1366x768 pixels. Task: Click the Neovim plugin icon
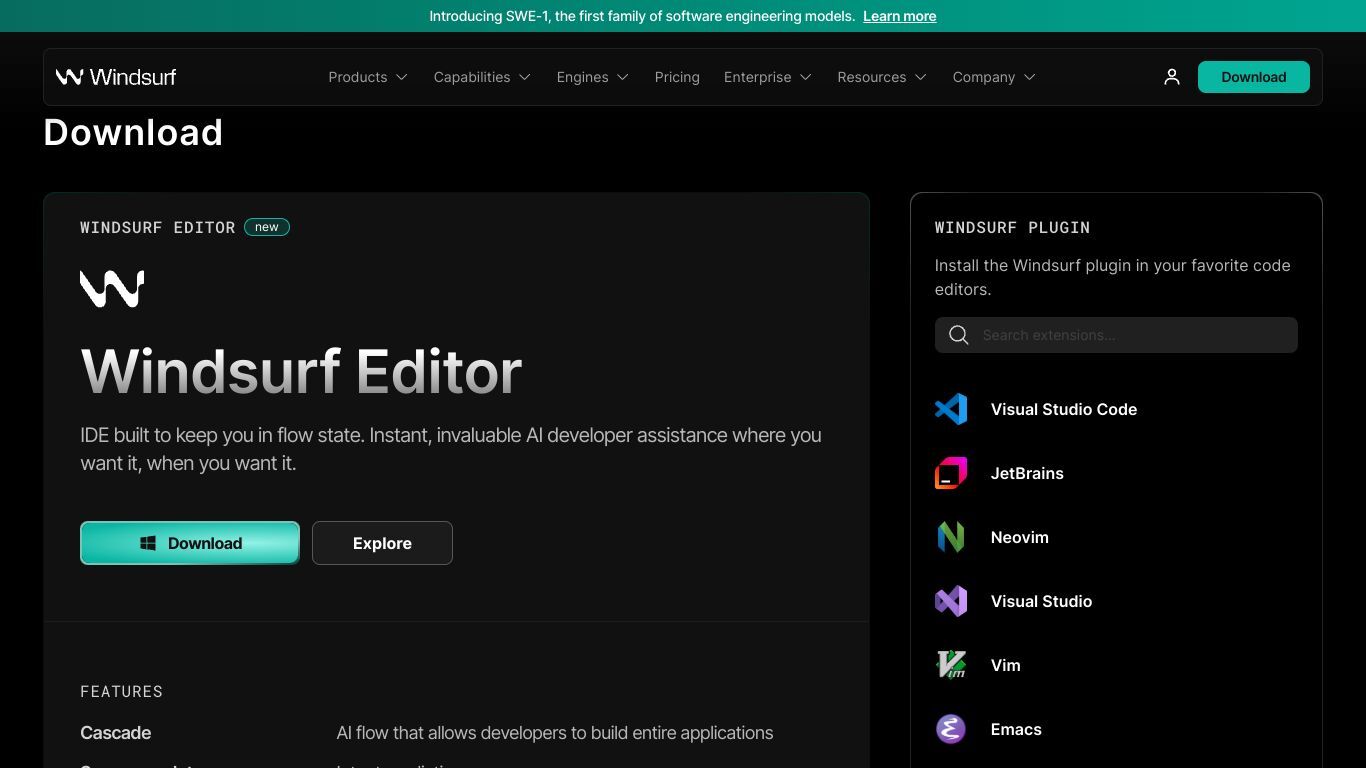(951, 537)
